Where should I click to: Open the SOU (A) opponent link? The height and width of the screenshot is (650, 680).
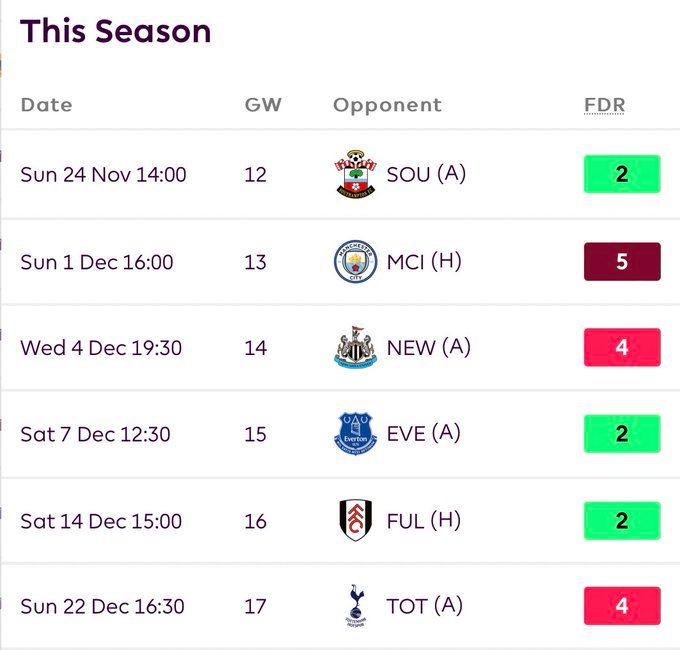426,174
